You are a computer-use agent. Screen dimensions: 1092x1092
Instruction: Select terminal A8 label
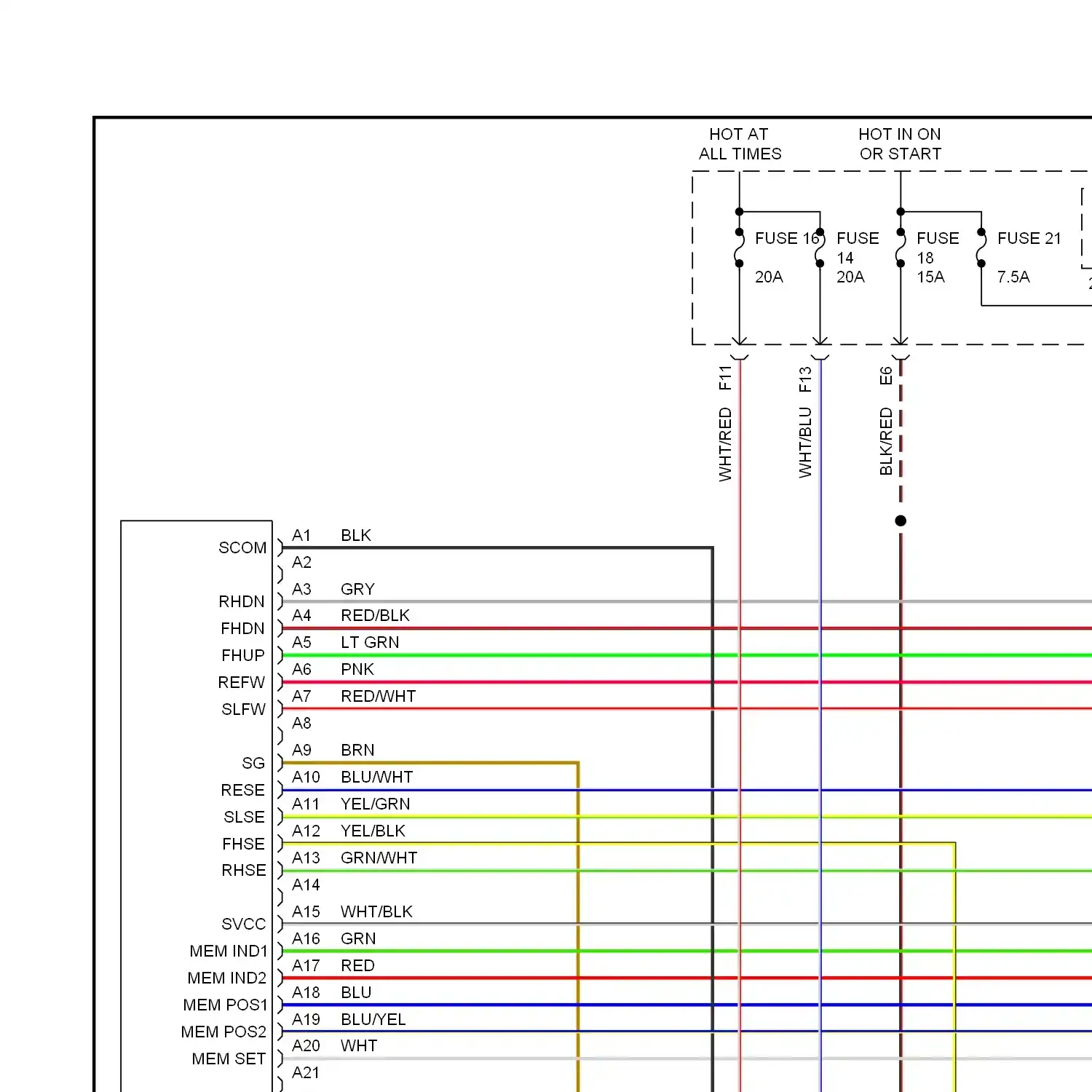(301, 723)
